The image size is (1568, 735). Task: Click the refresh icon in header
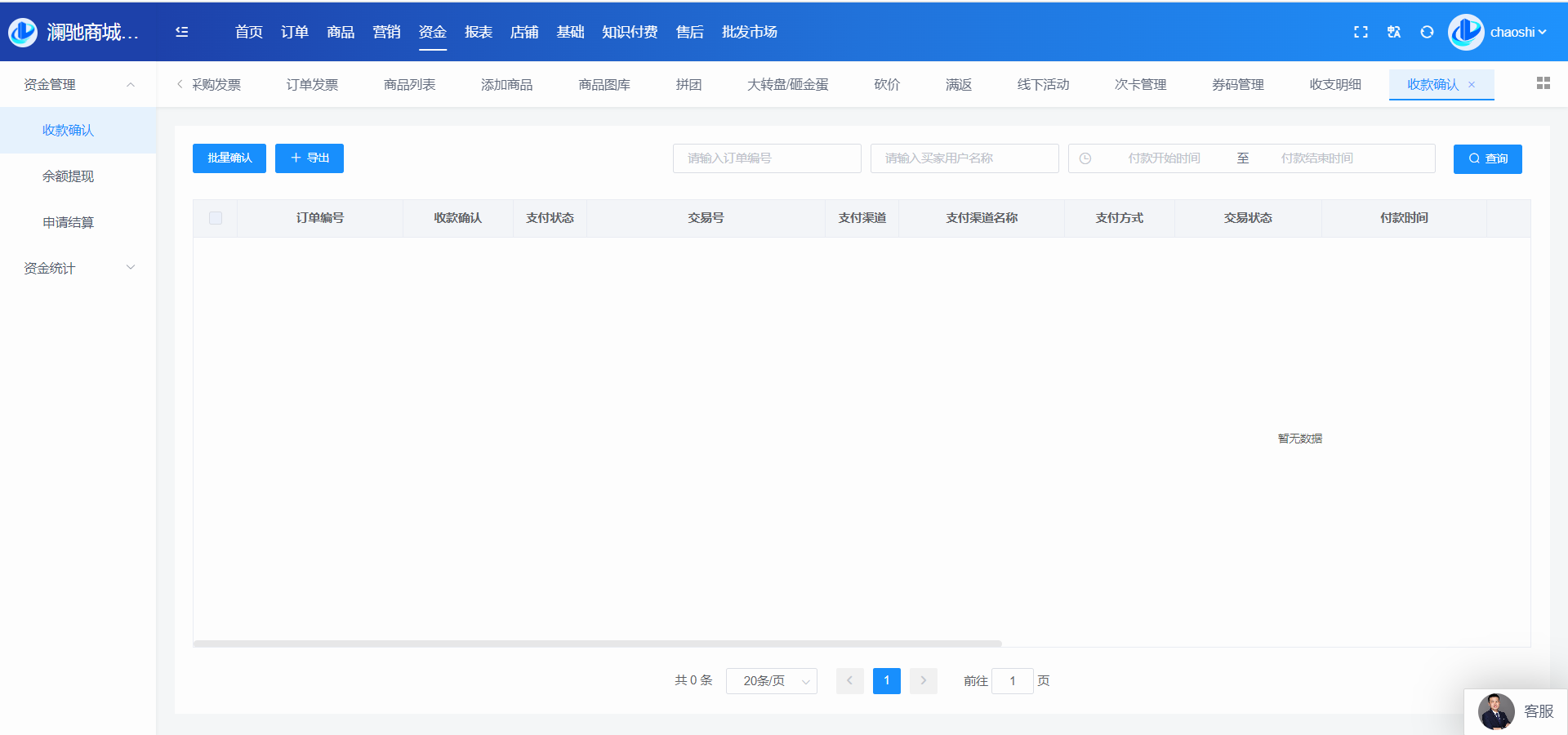tap(1427, 32)
